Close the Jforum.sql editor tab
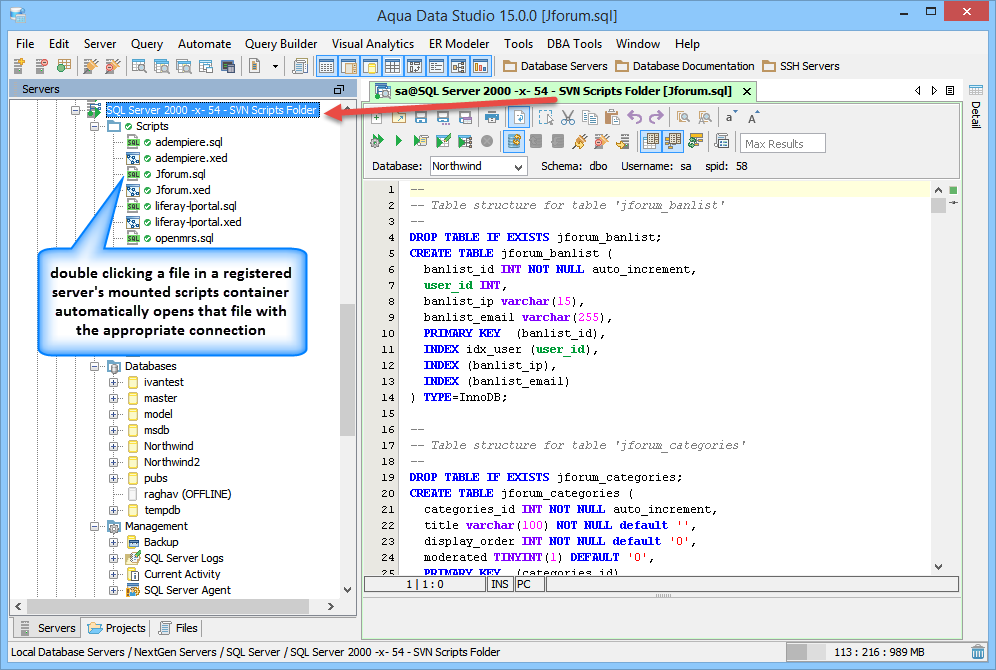Screen dimensions: 996x670 tap(747, 91)
